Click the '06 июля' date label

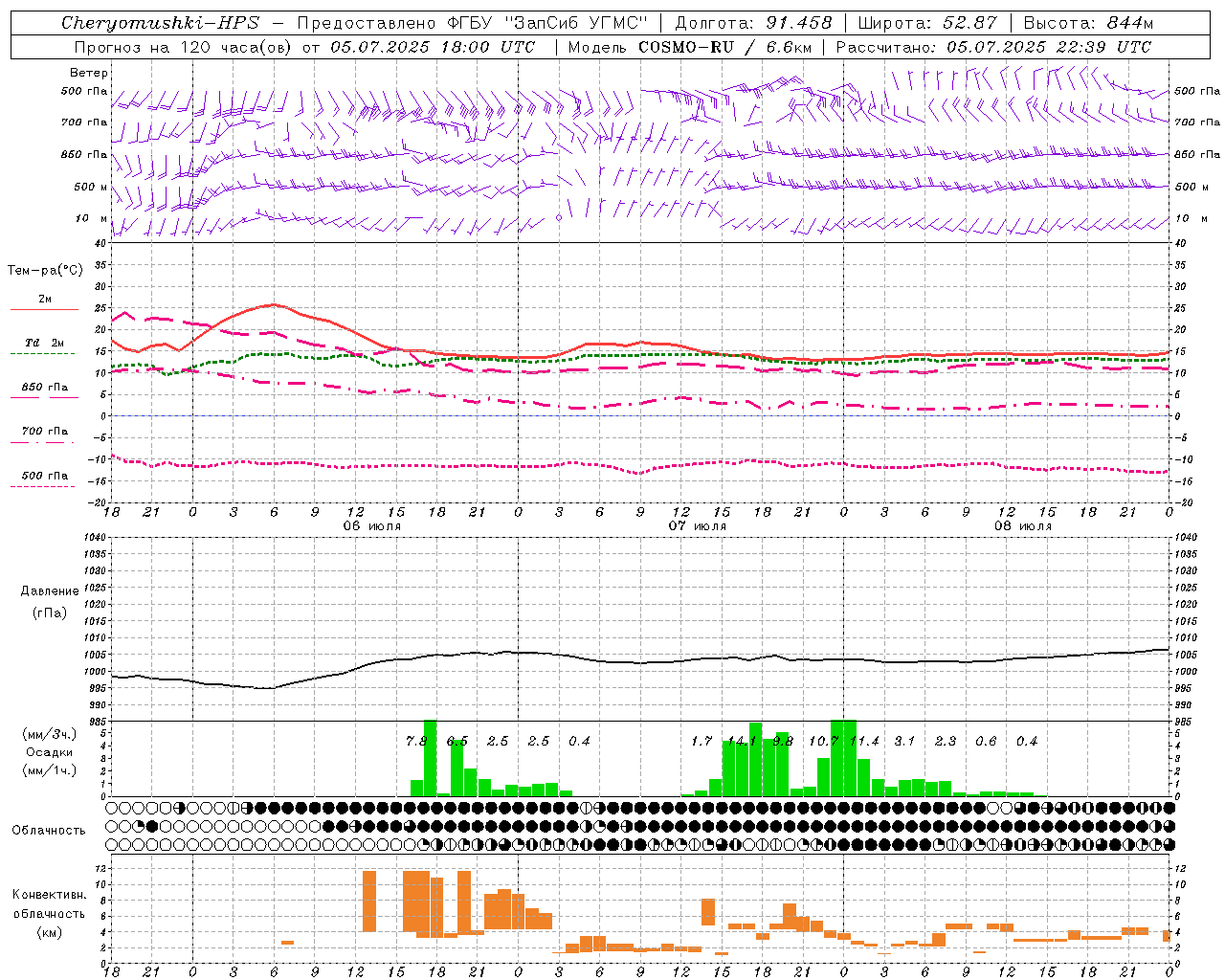tap(372, 526)
